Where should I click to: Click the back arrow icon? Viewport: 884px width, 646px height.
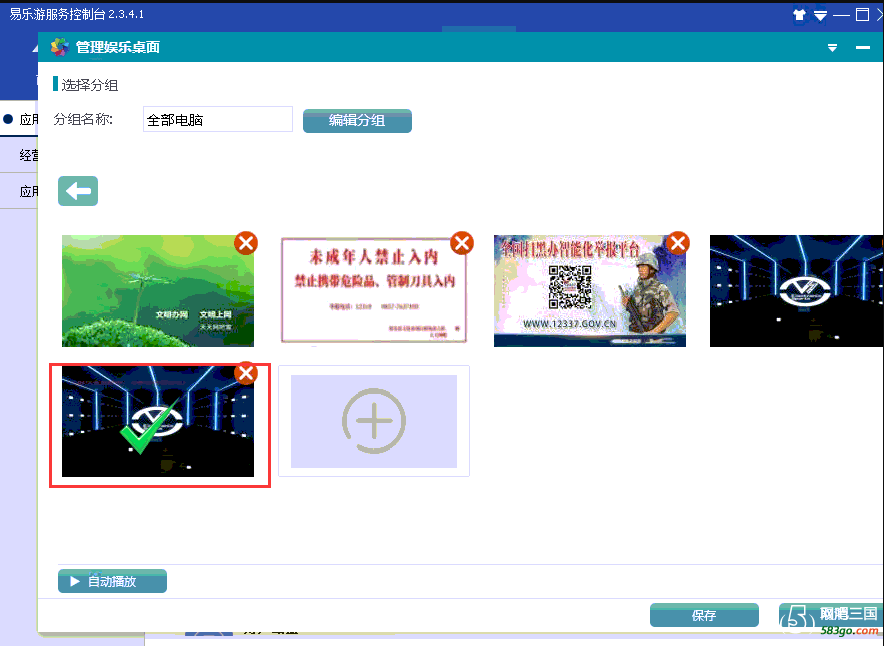(78, 191)
